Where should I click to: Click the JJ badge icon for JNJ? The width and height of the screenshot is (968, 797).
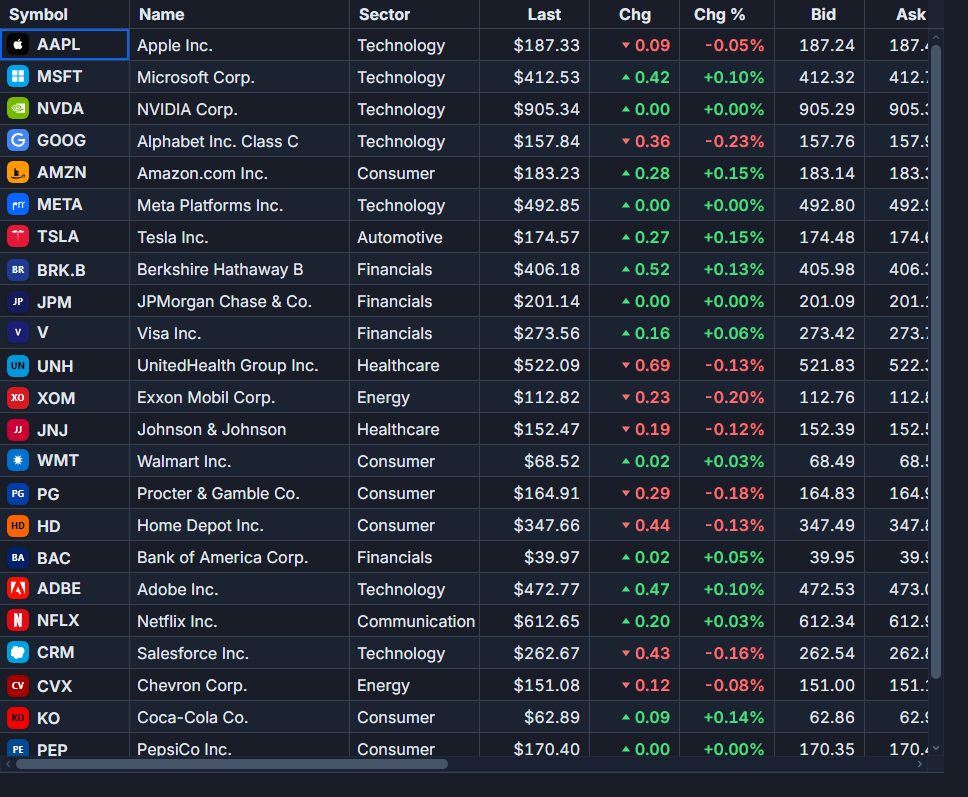[18, 430]
